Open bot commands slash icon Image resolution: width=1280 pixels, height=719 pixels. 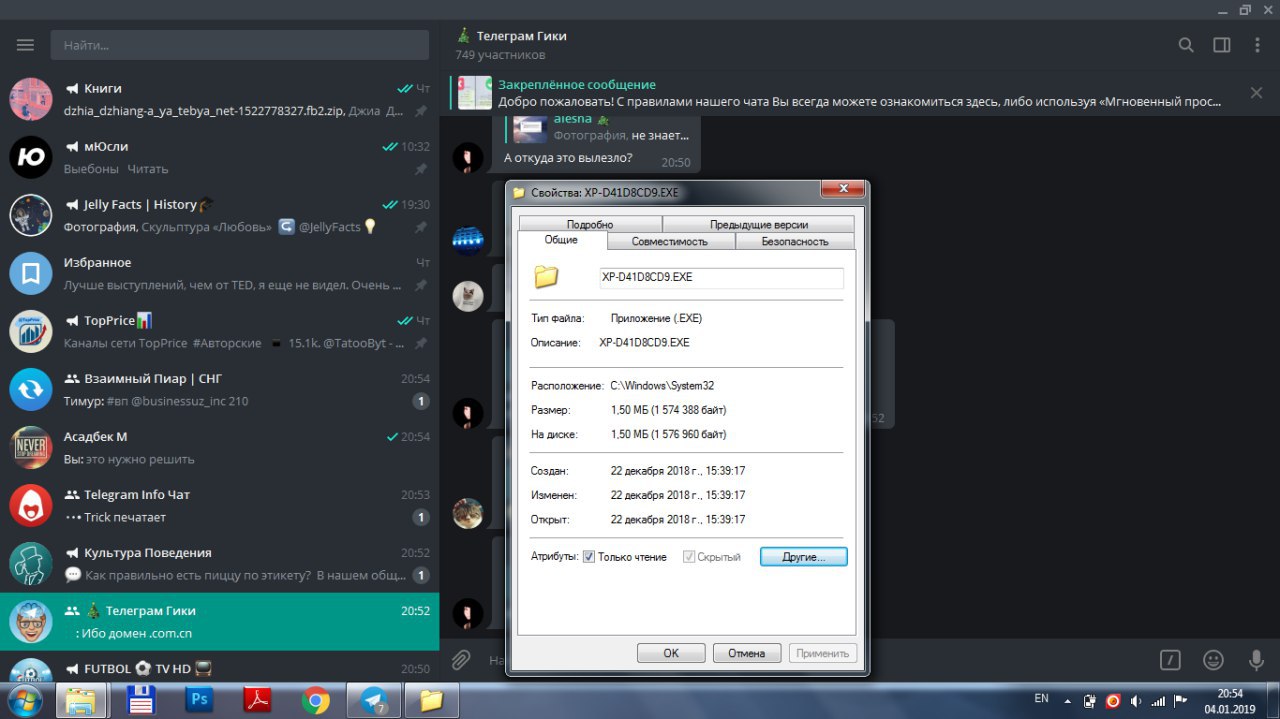(1169, 660)
